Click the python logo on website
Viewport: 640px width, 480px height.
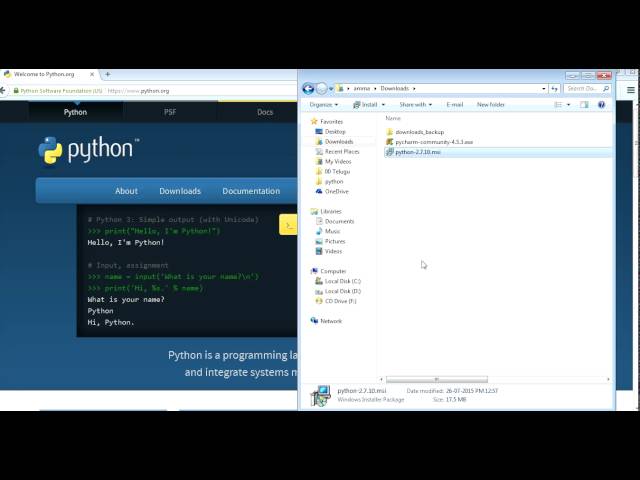[x=88, y=151]
